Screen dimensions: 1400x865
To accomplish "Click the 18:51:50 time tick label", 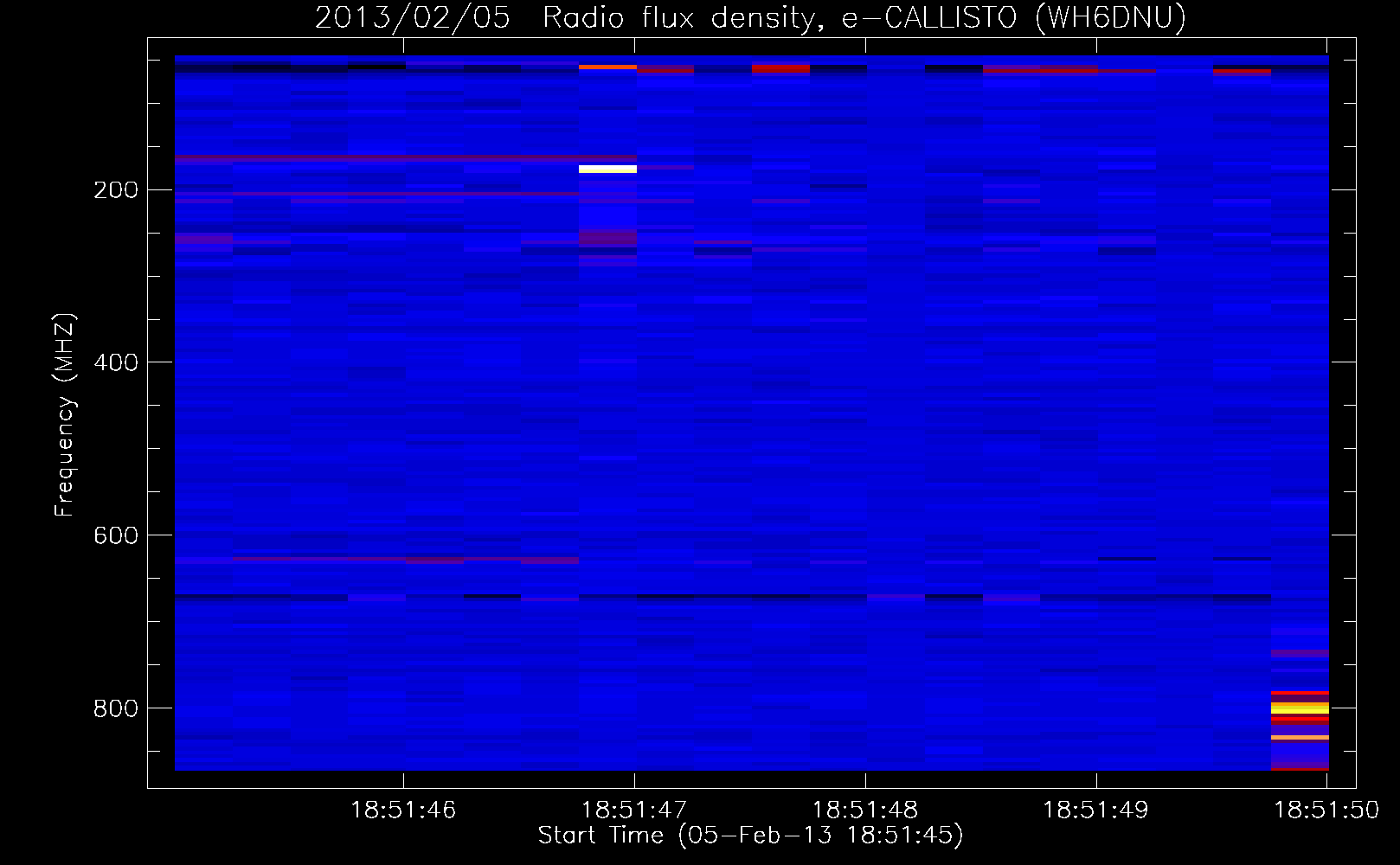I will click(x=1326, y=811).
